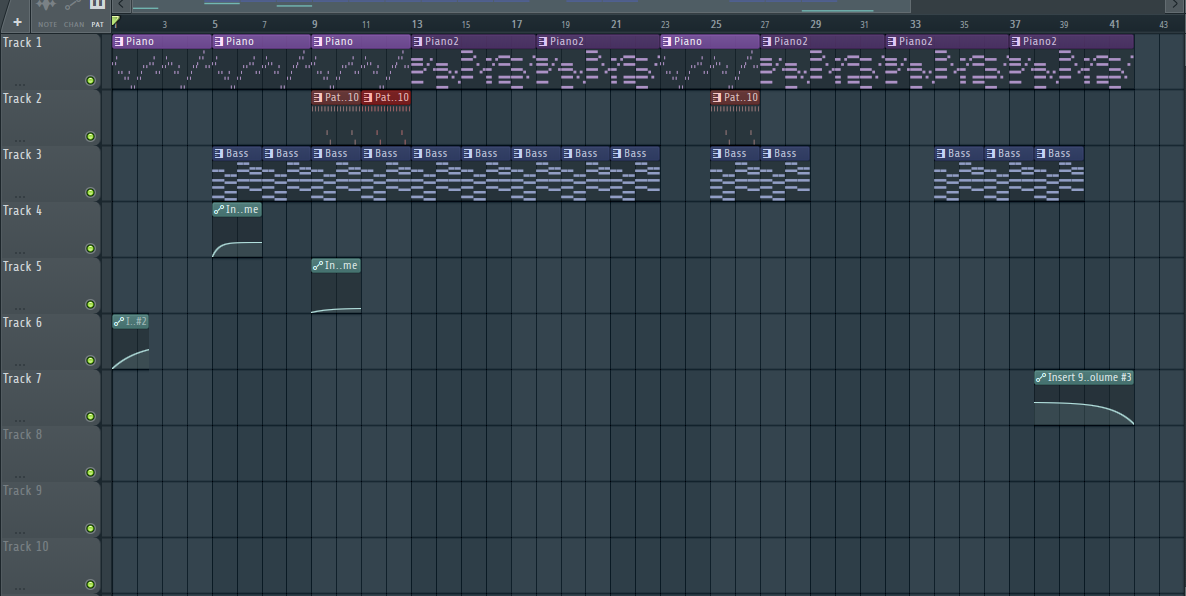This screenshot has height=596, width=1186.
Task: Click automation icon of In..me clip on Track 4
Action: pos(219,210)
